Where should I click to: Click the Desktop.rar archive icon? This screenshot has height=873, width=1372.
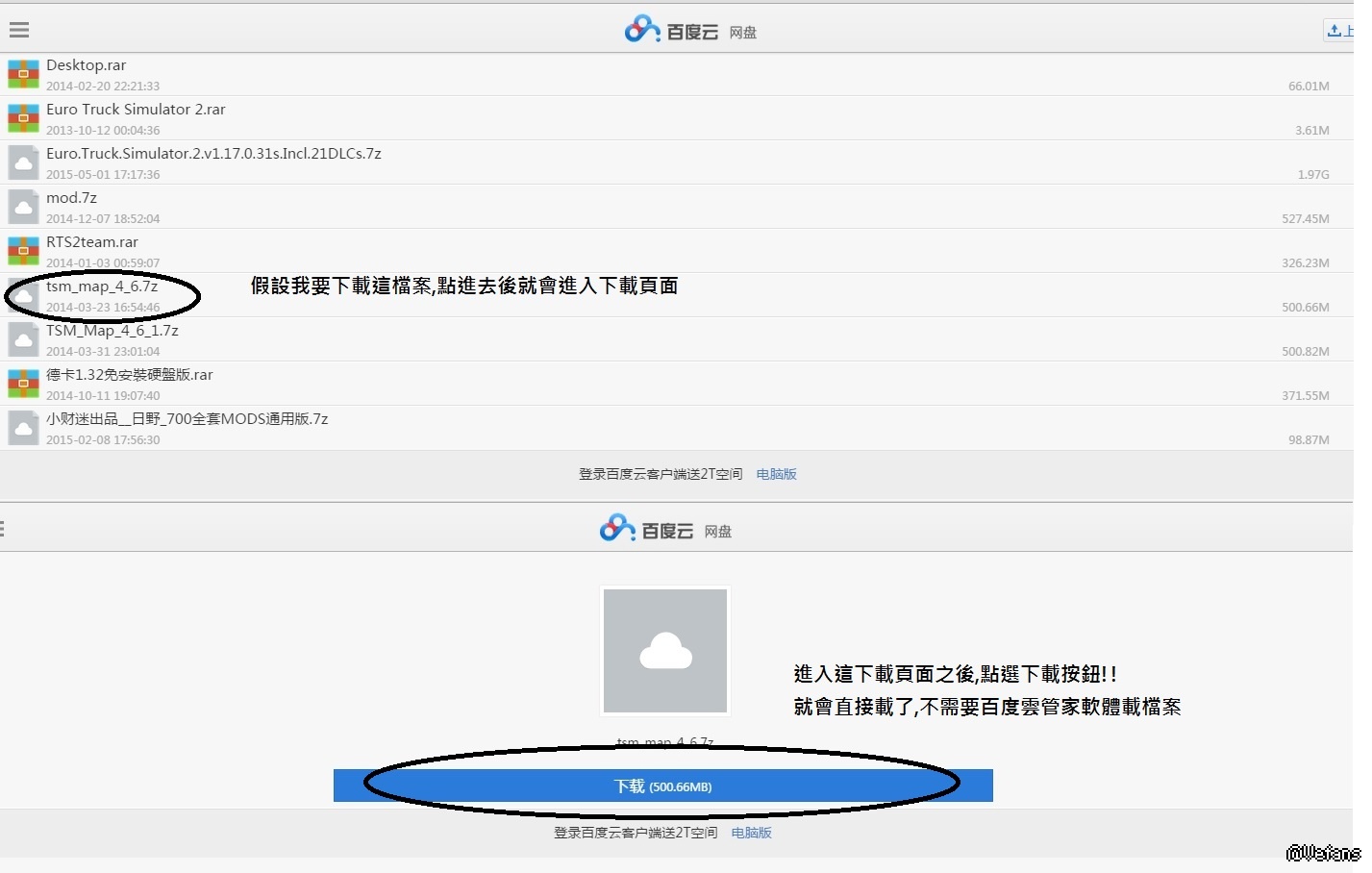(x=23, y=74)
